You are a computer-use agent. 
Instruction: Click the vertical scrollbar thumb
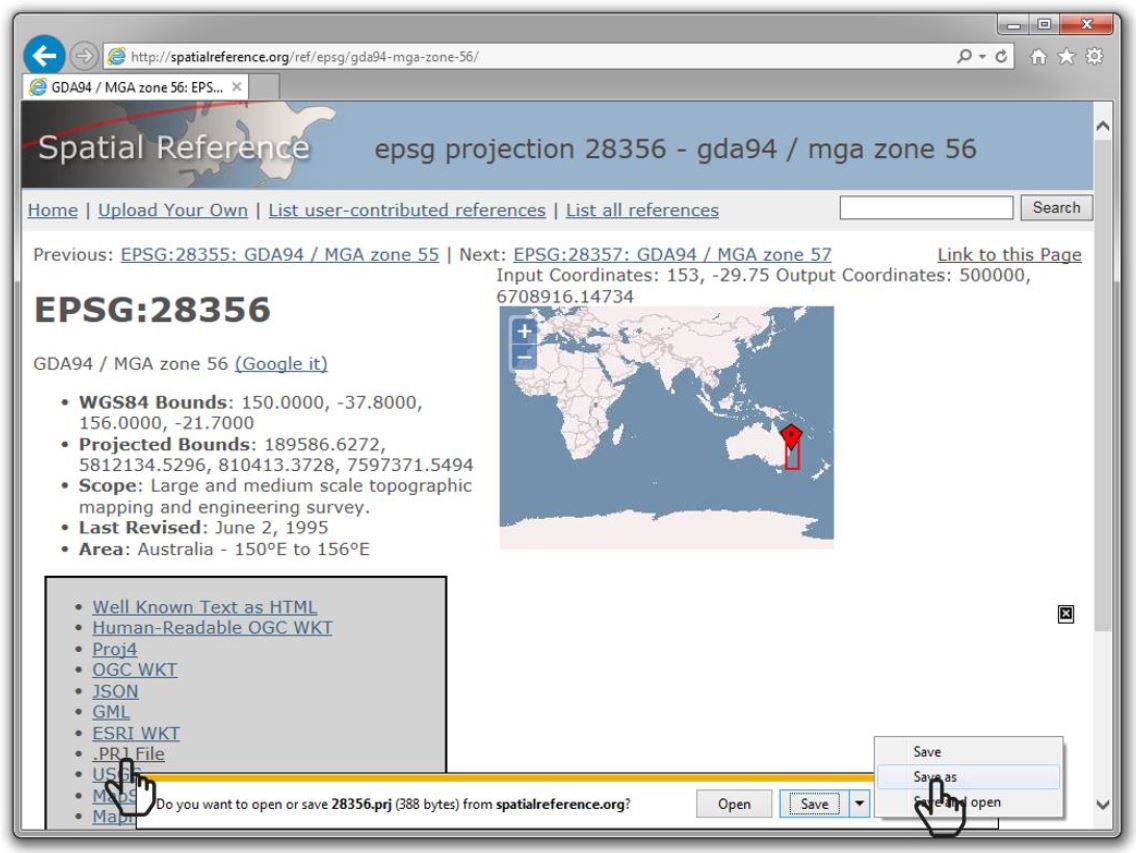[1103, 384]
